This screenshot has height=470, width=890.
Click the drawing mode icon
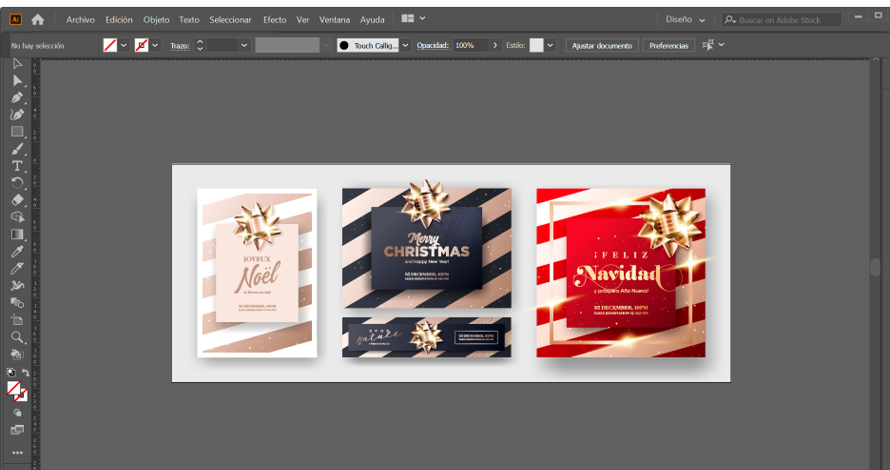[x=17, y=413]
